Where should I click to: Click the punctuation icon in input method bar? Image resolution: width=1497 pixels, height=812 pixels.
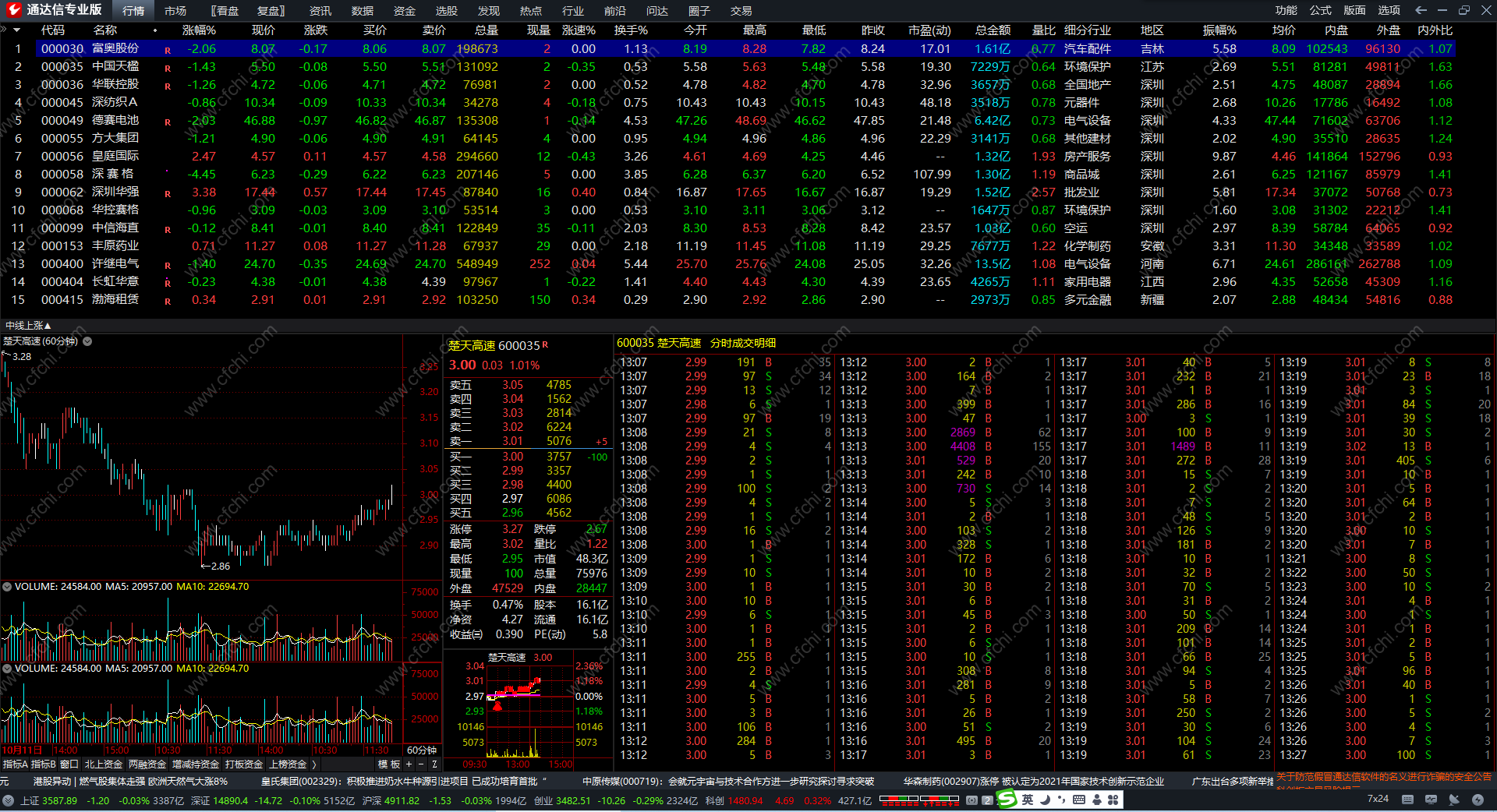pyautogui.click(x=1062, y=800)
